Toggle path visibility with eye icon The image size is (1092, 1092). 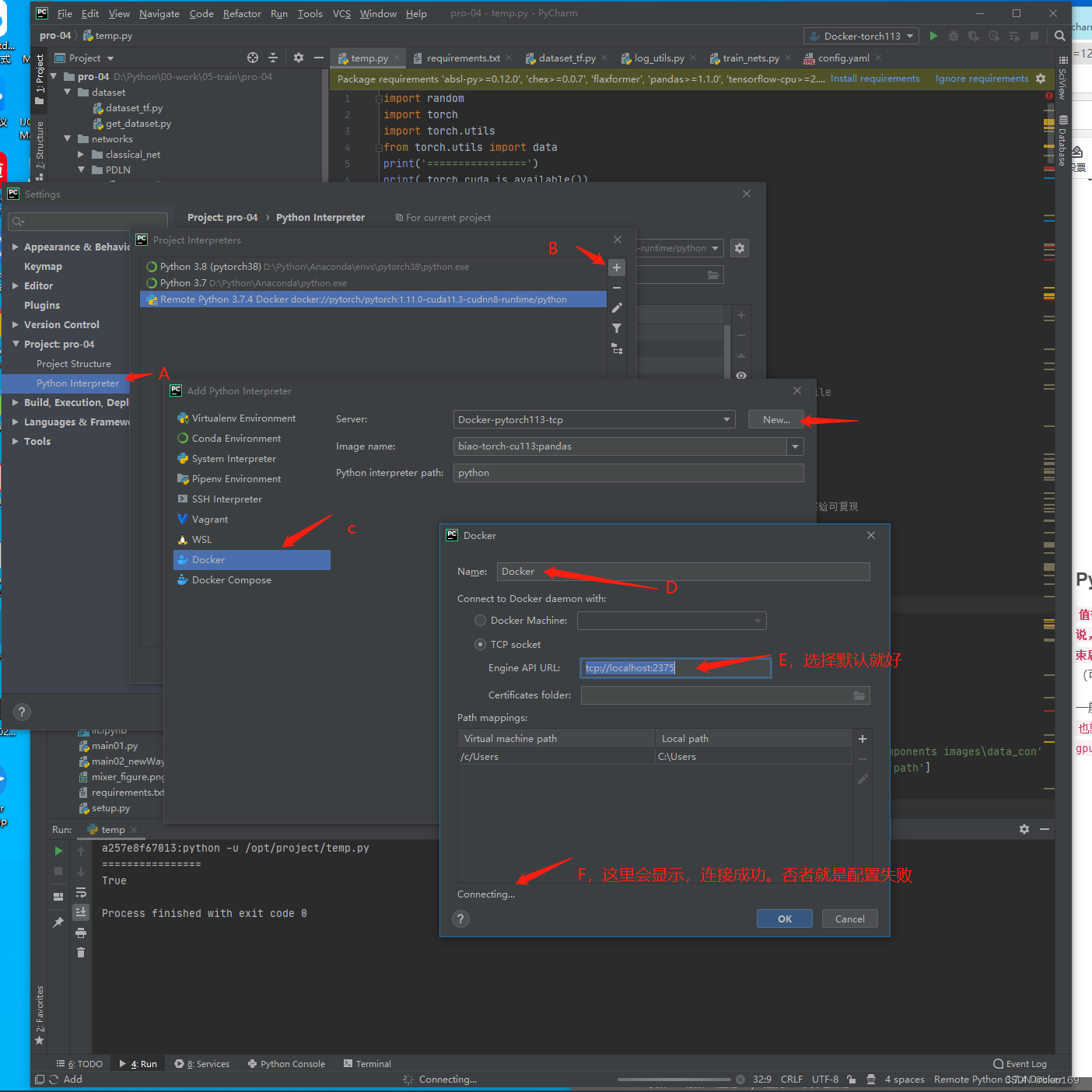tap(740, 376)
